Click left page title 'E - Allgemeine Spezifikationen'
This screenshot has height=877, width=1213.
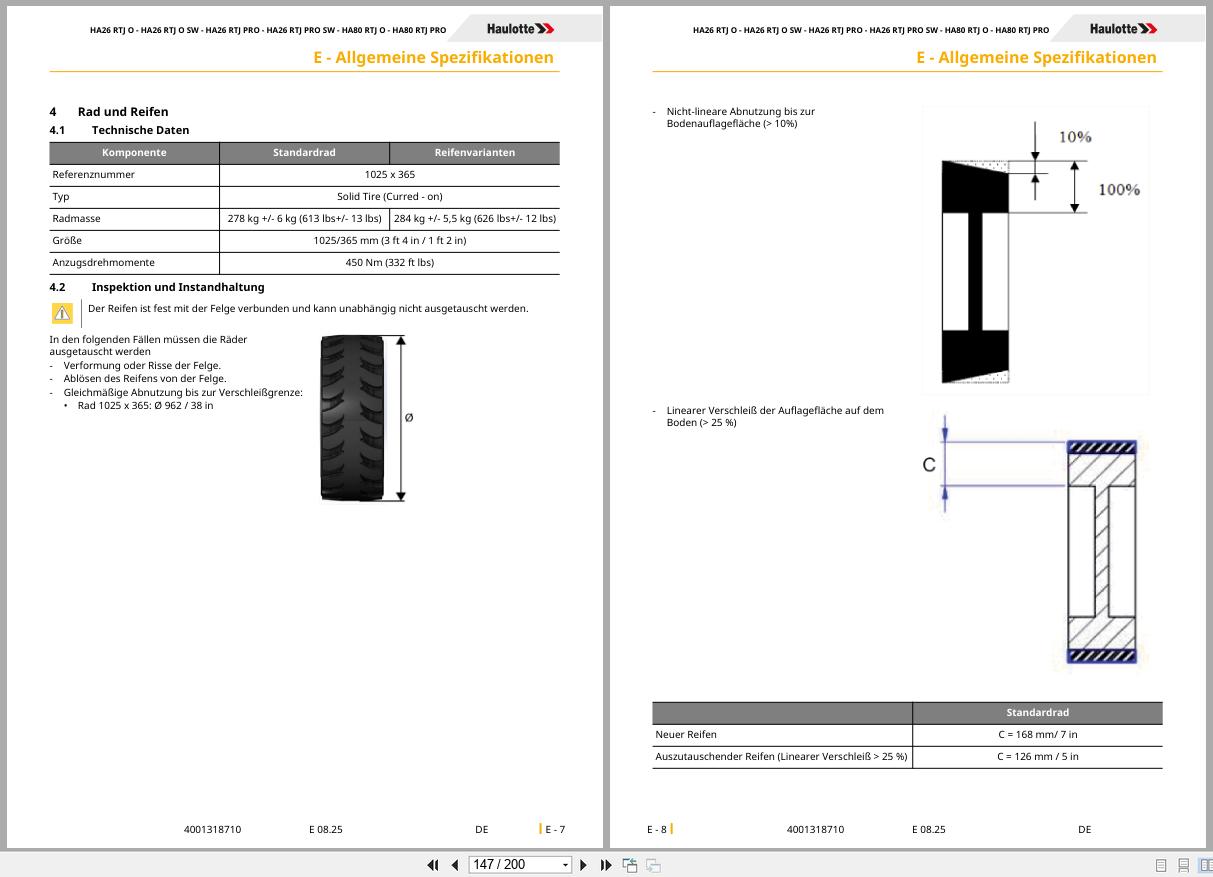tap(433, 57)
